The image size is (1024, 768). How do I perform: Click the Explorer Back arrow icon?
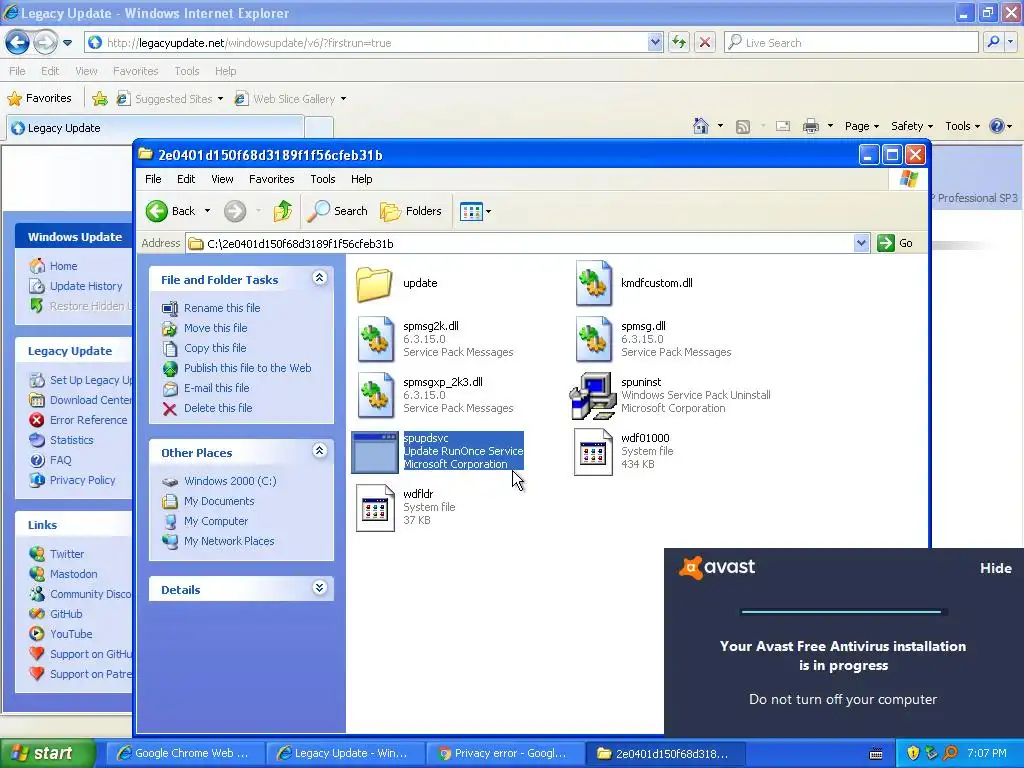tap(157, 211)
